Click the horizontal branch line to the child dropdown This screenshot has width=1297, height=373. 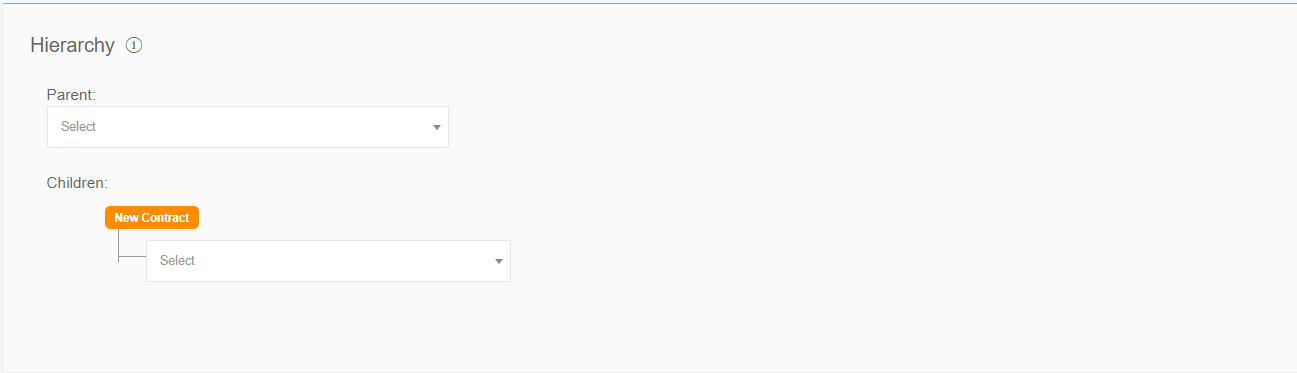(x=132, y=259)
